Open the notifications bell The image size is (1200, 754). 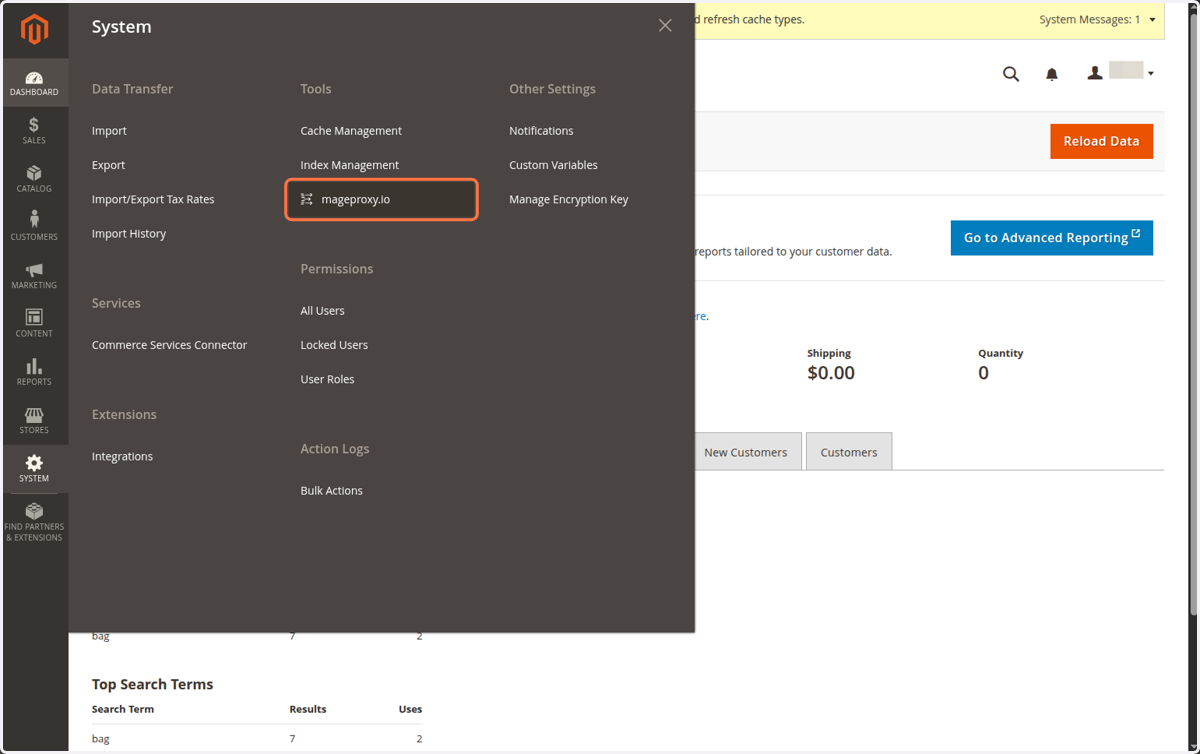(1052, 74)
